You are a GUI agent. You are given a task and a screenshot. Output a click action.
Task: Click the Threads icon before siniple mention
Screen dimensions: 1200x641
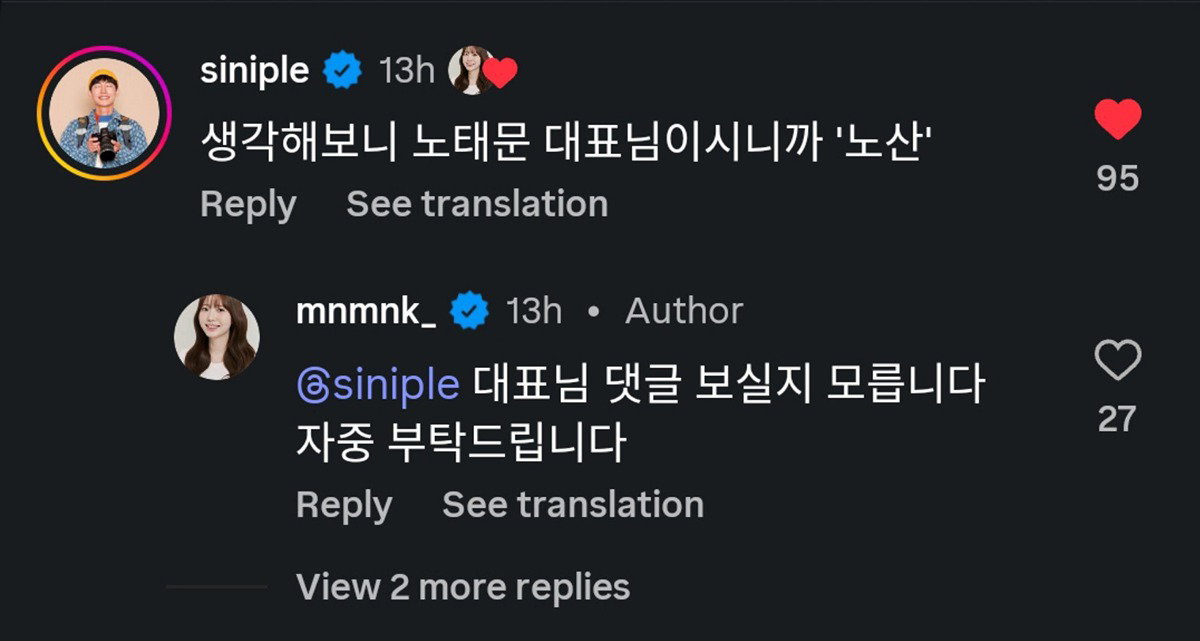[311, 385]
